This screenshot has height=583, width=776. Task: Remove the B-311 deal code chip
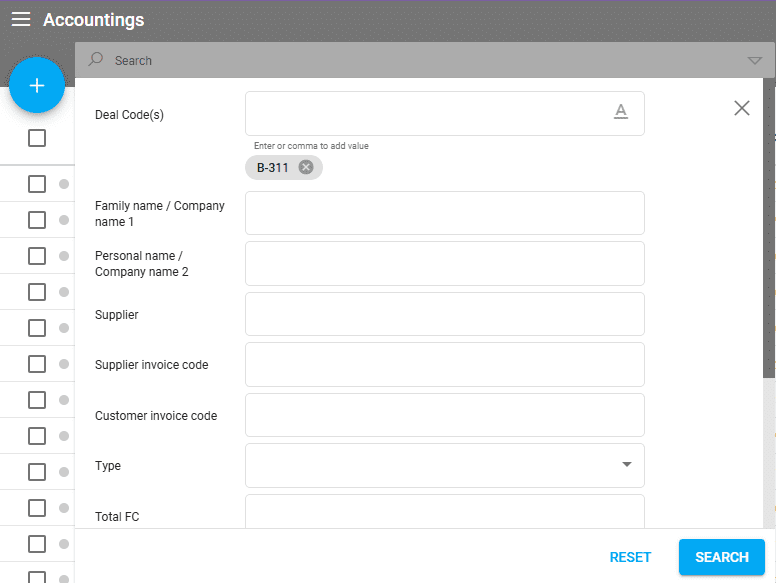click(x=306, y=167)
